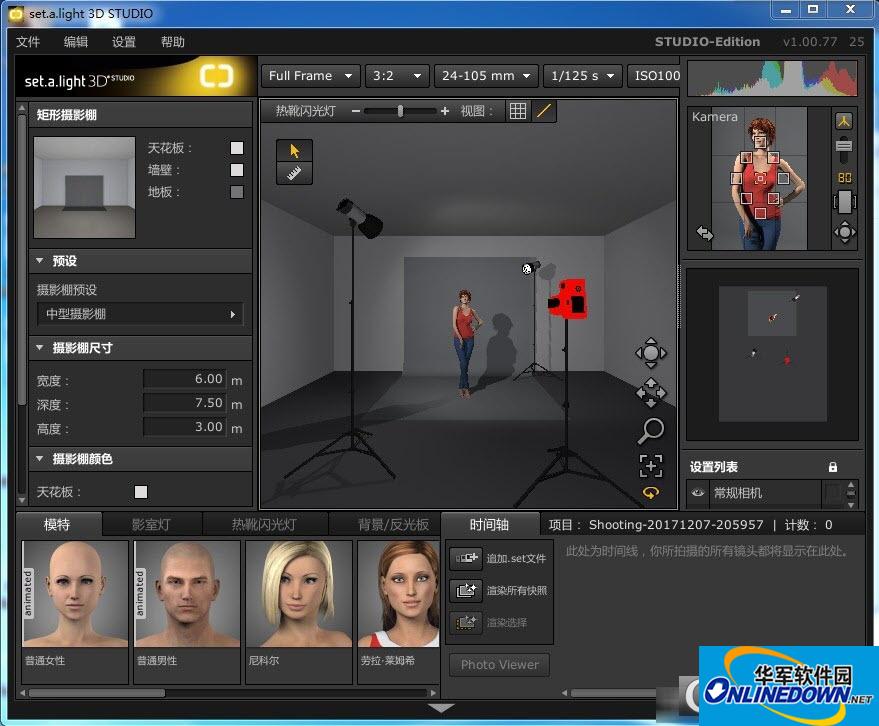Toggle the 墙壁 checkbox
The image size is (879, 726).
(237, 170)
